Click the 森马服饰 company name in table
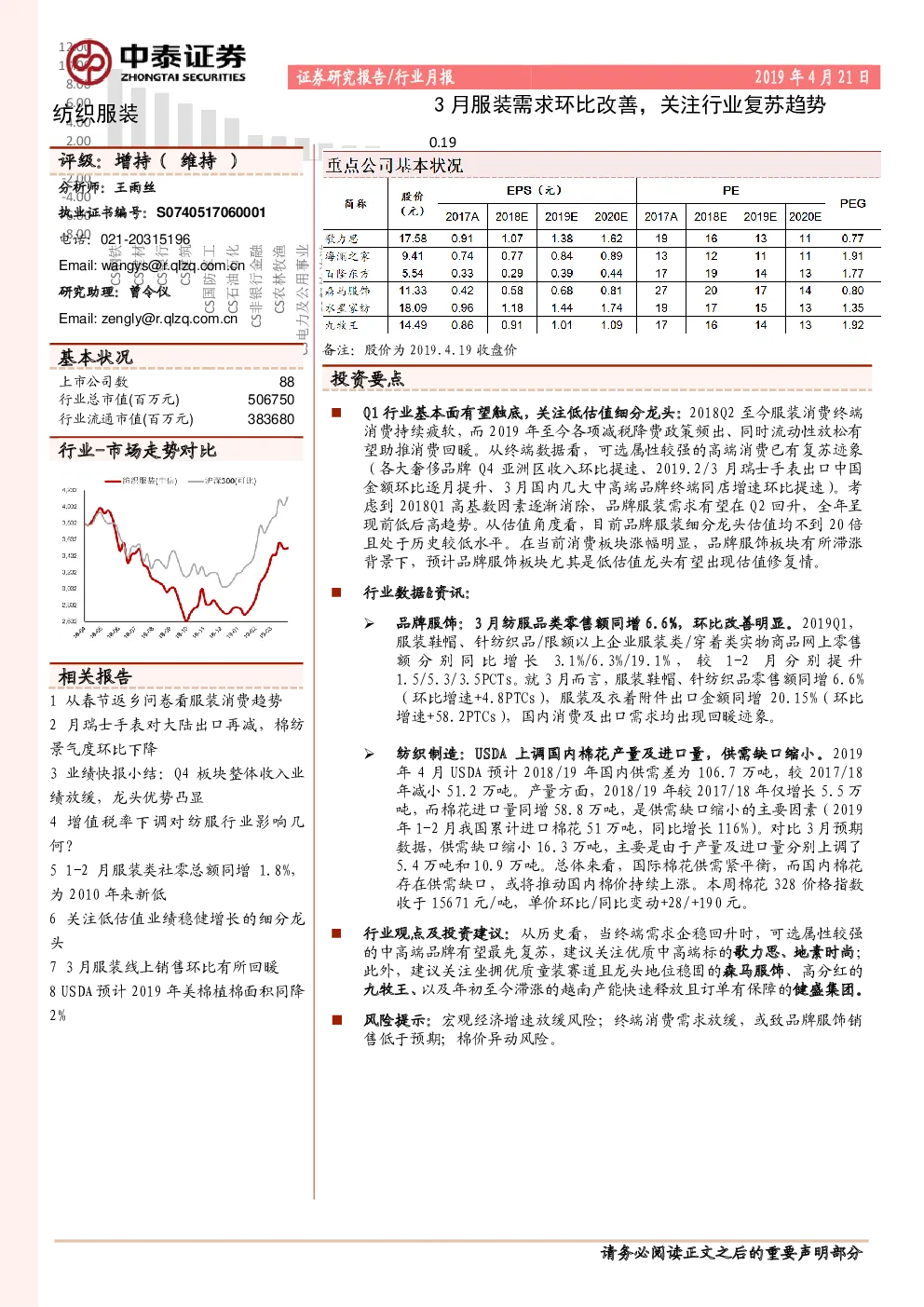924x1307 pixels. 347,291
